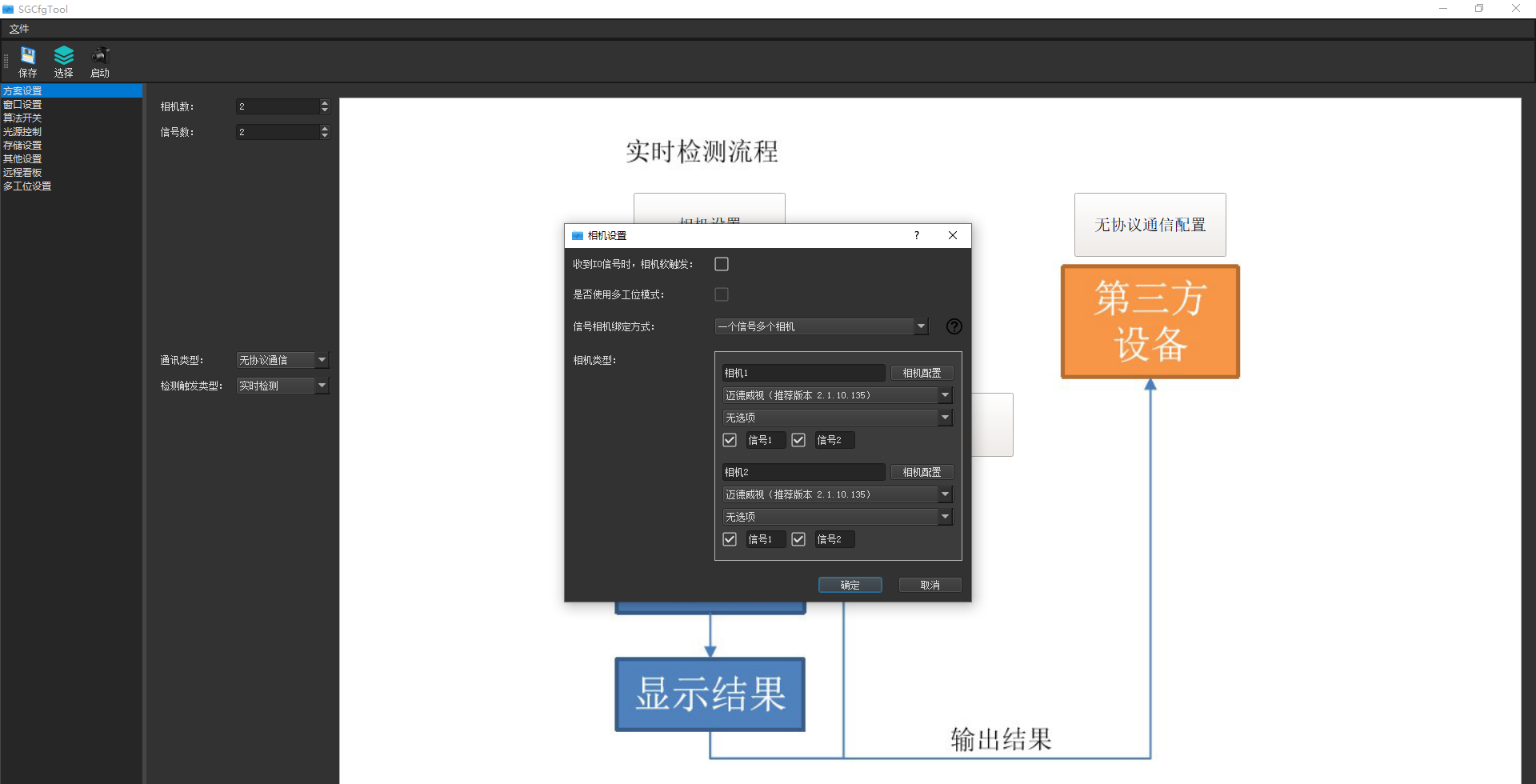The width and height of the screenshot is (1536, 784).
Task: Select 光源控制 in the left sidebar
Action: coord(22,131)
